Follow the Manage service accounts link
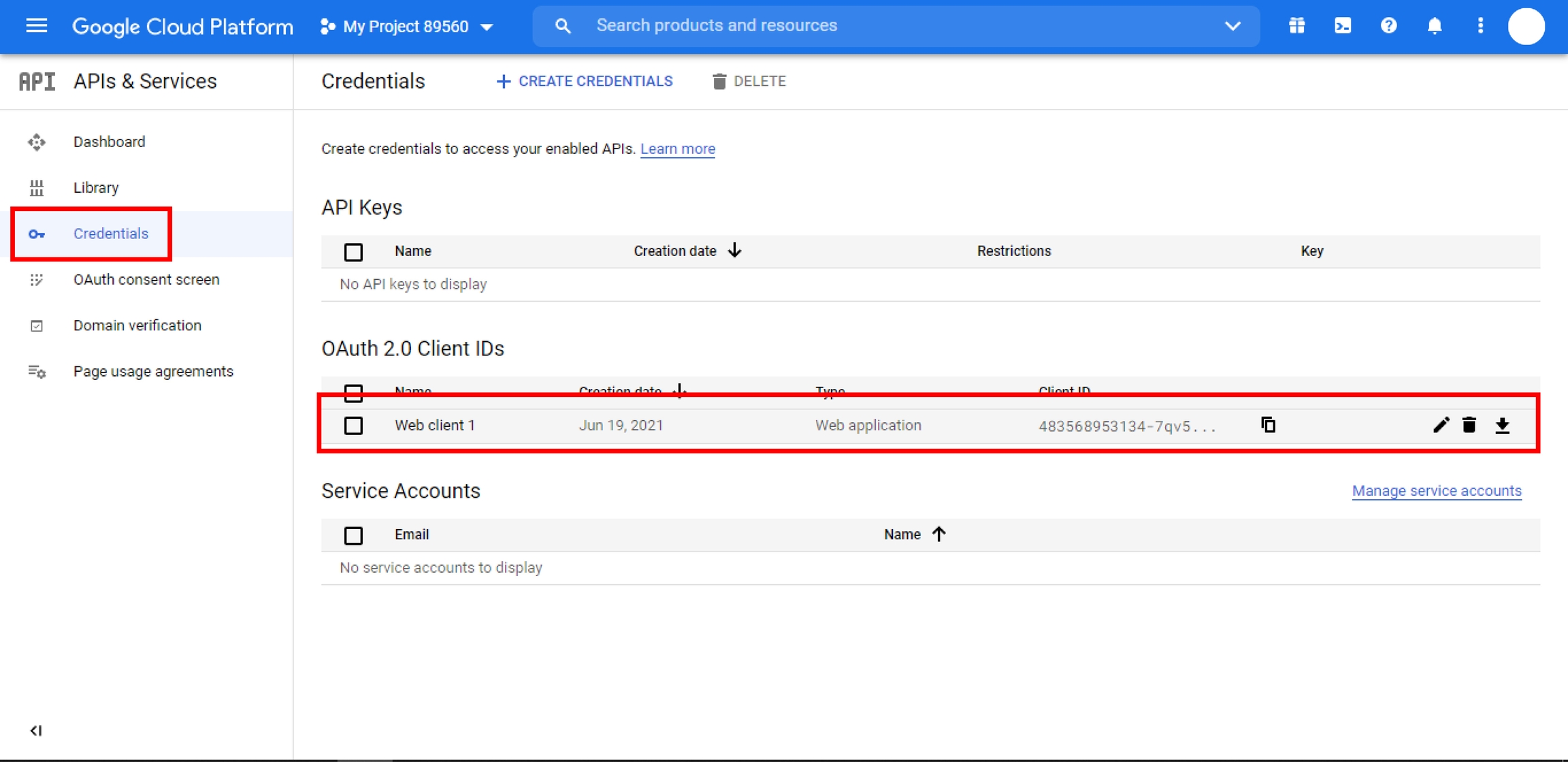The image size is (1568, 762). tap(1436, 490)
